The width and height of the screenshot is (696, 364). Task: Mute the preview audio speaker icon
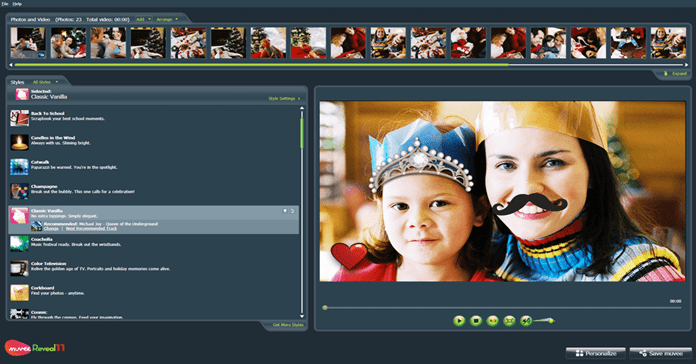coord(526,320)
